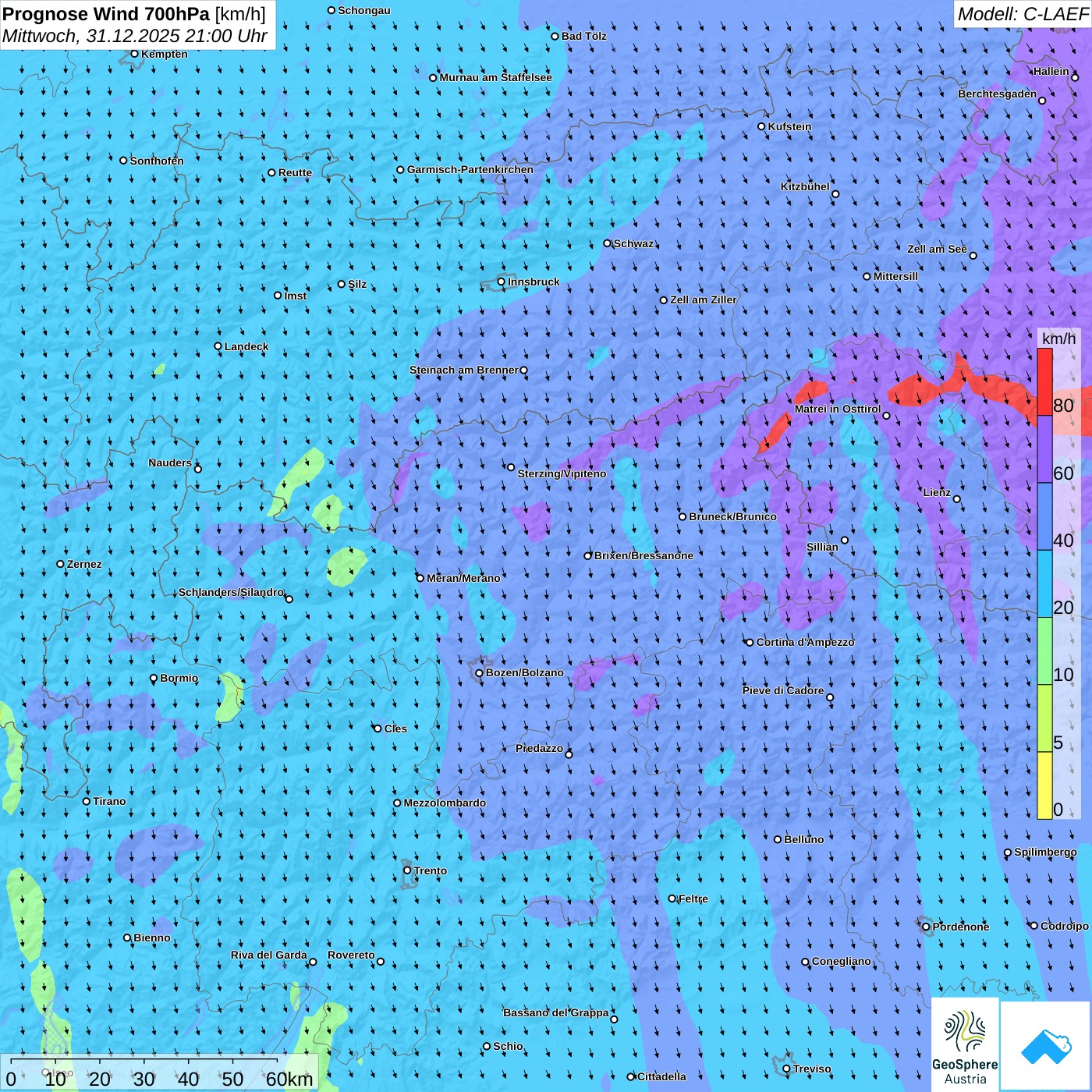Image resolution: width=1092 pixels, height=1092 pixels.
Task: Click the Bruneck/Brunico label
Action: (x=732, y=516)
